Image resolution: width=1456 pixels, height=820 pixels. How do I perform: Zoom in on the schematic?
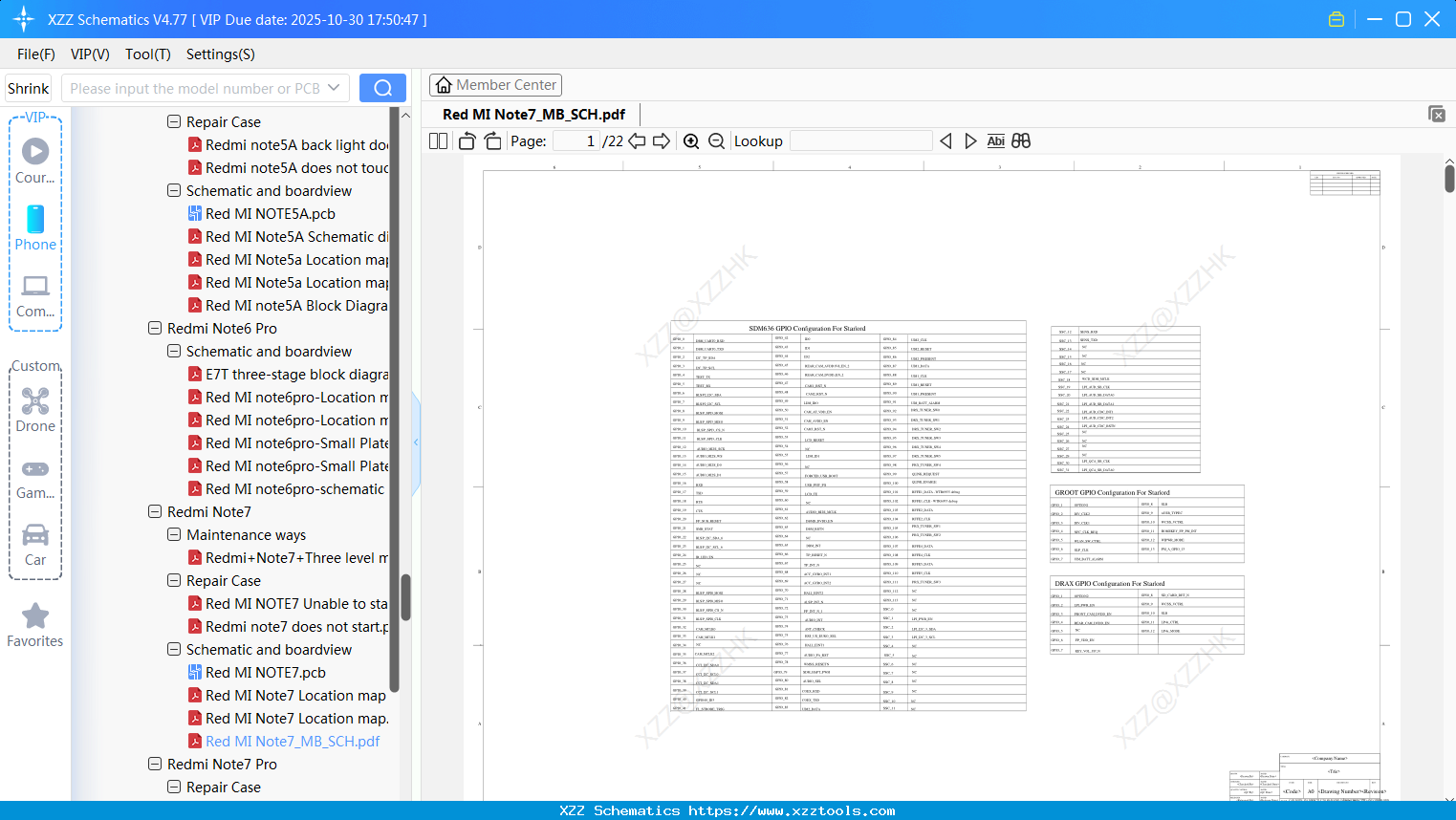691,141
